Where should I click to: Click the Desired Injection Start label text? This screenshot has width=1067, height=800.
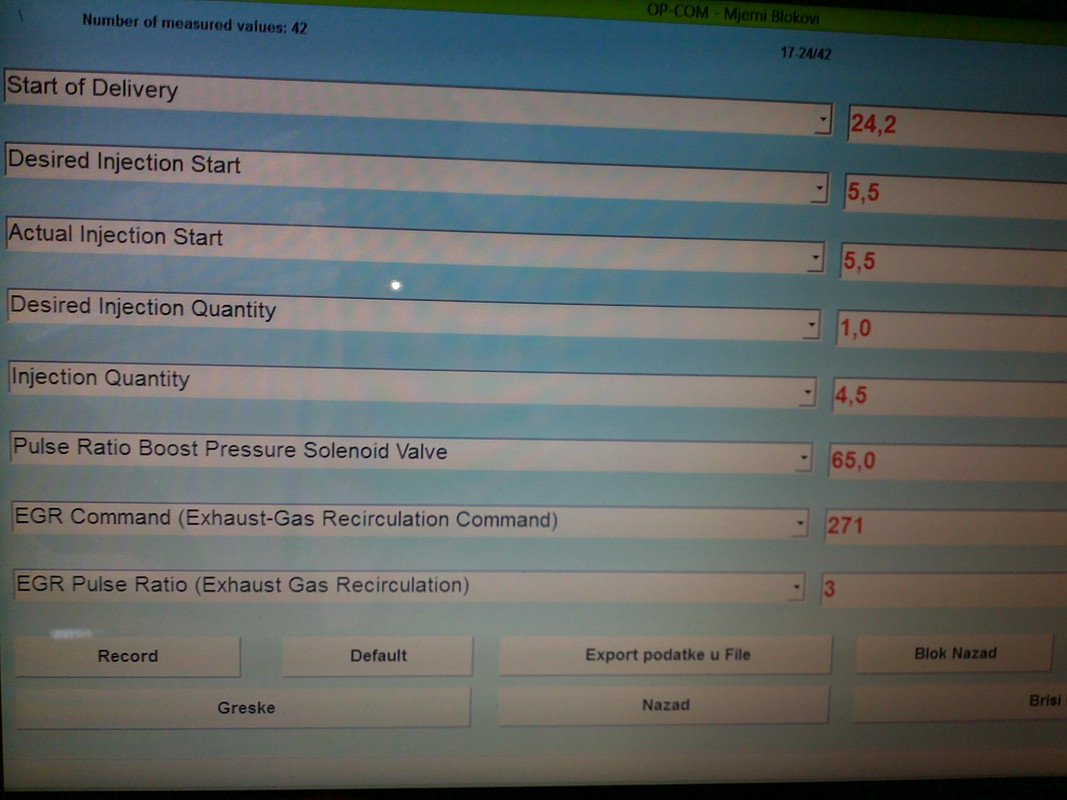[124, 162]
